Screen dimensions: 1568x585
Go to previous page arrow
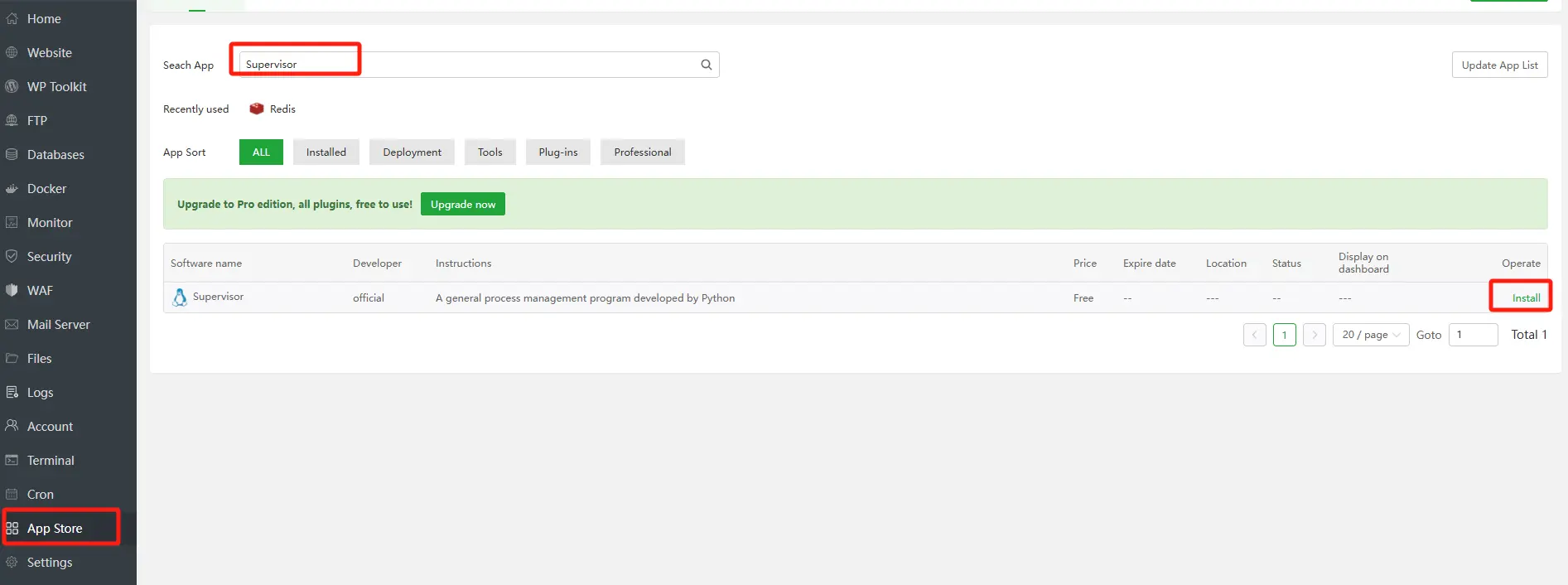click(1255, 335)
